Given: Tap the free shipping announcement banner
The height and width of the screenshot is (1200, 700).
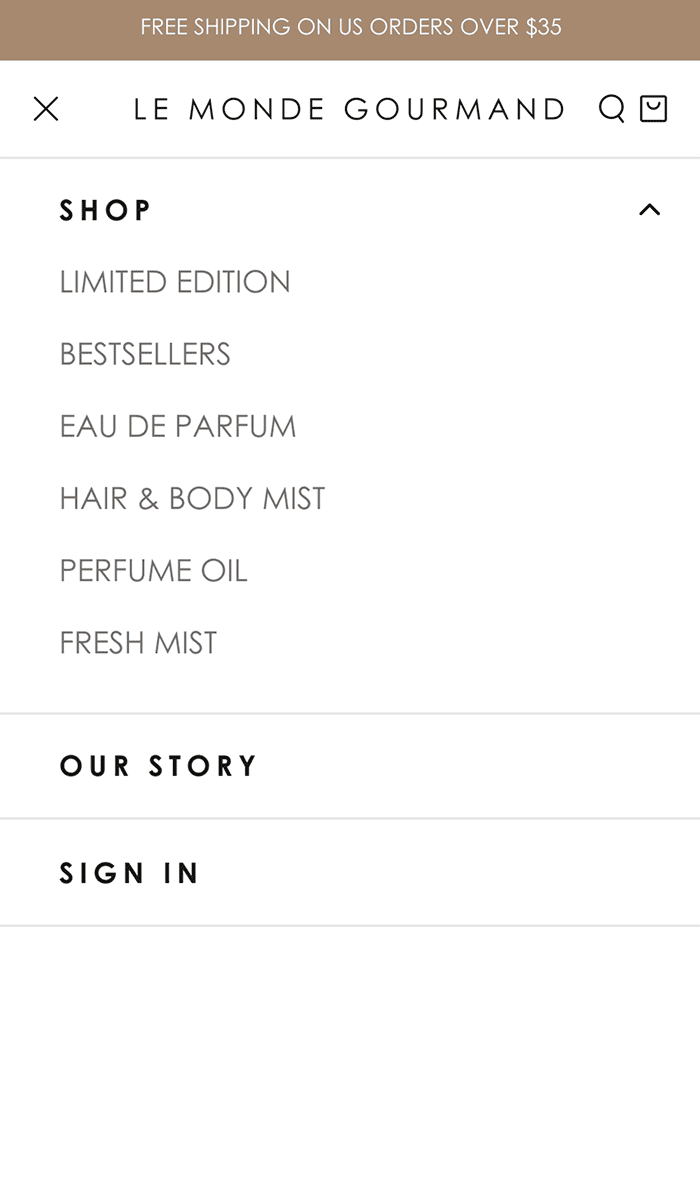Looking at the screenshot, I should pyautogui.click(x=350, y=28).
